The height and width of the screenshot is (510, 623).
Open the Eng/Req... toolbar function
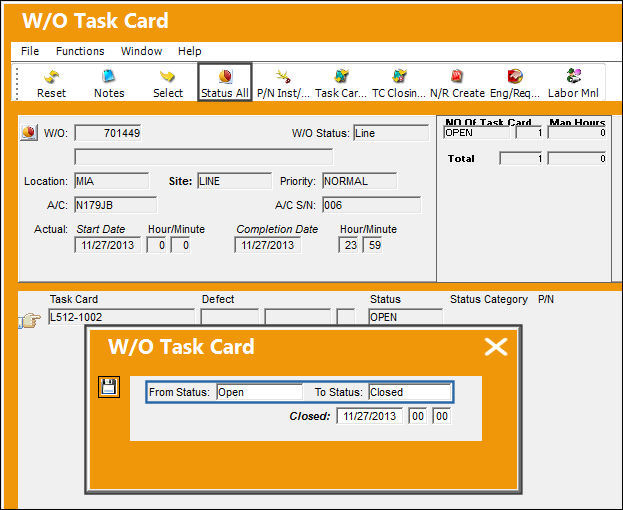[515, 83]
